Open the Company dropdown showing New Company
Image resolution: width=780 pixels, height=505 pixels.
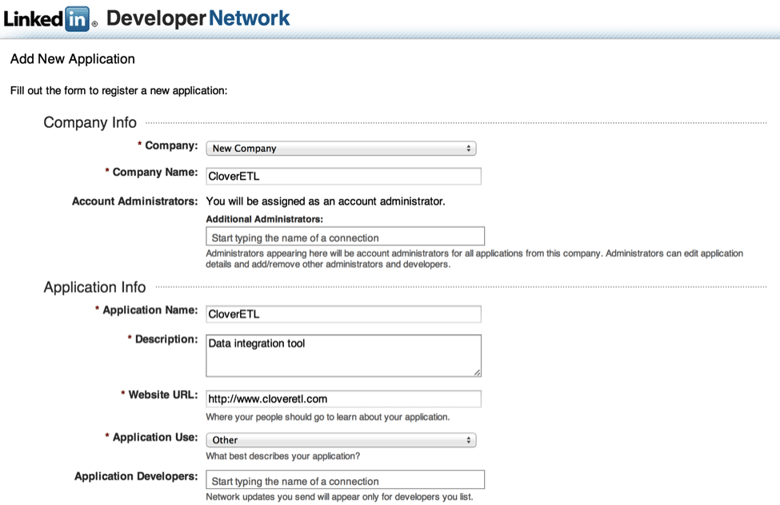pyautogui.click(x=341, y=148)
